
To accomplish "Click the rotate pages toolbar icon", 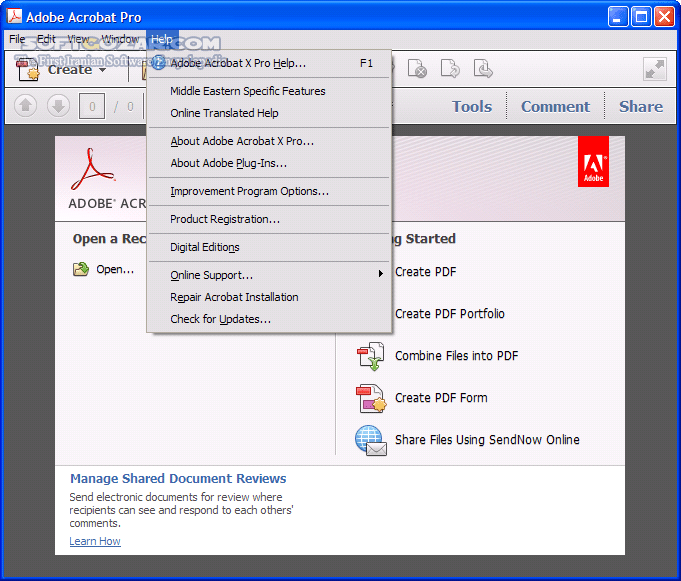I will (450, 69).
